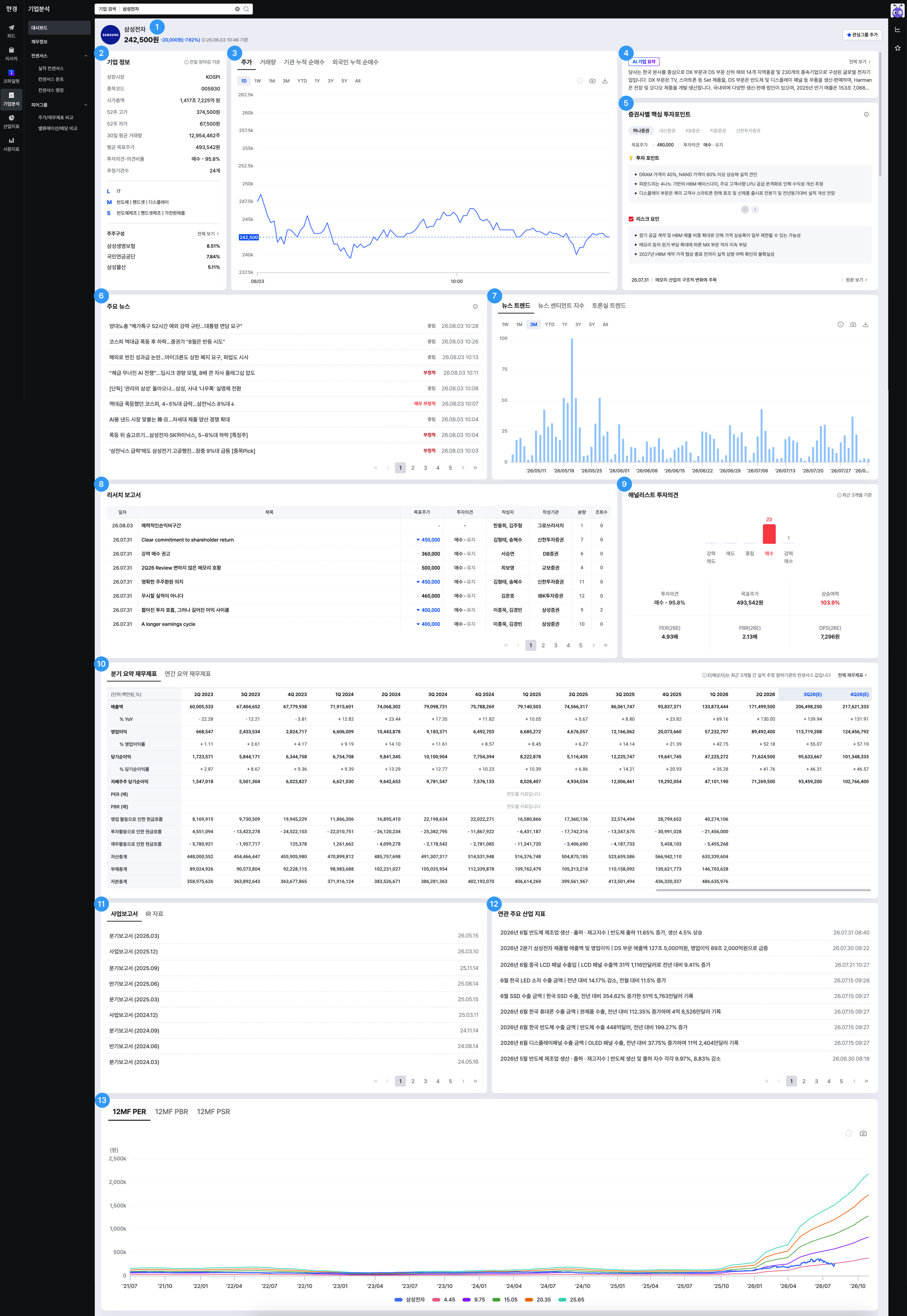Open the 코파일럿 copilot section
Image resolution: width=907 pixels, height=1316 pixels.
click(x=11, y=76)
